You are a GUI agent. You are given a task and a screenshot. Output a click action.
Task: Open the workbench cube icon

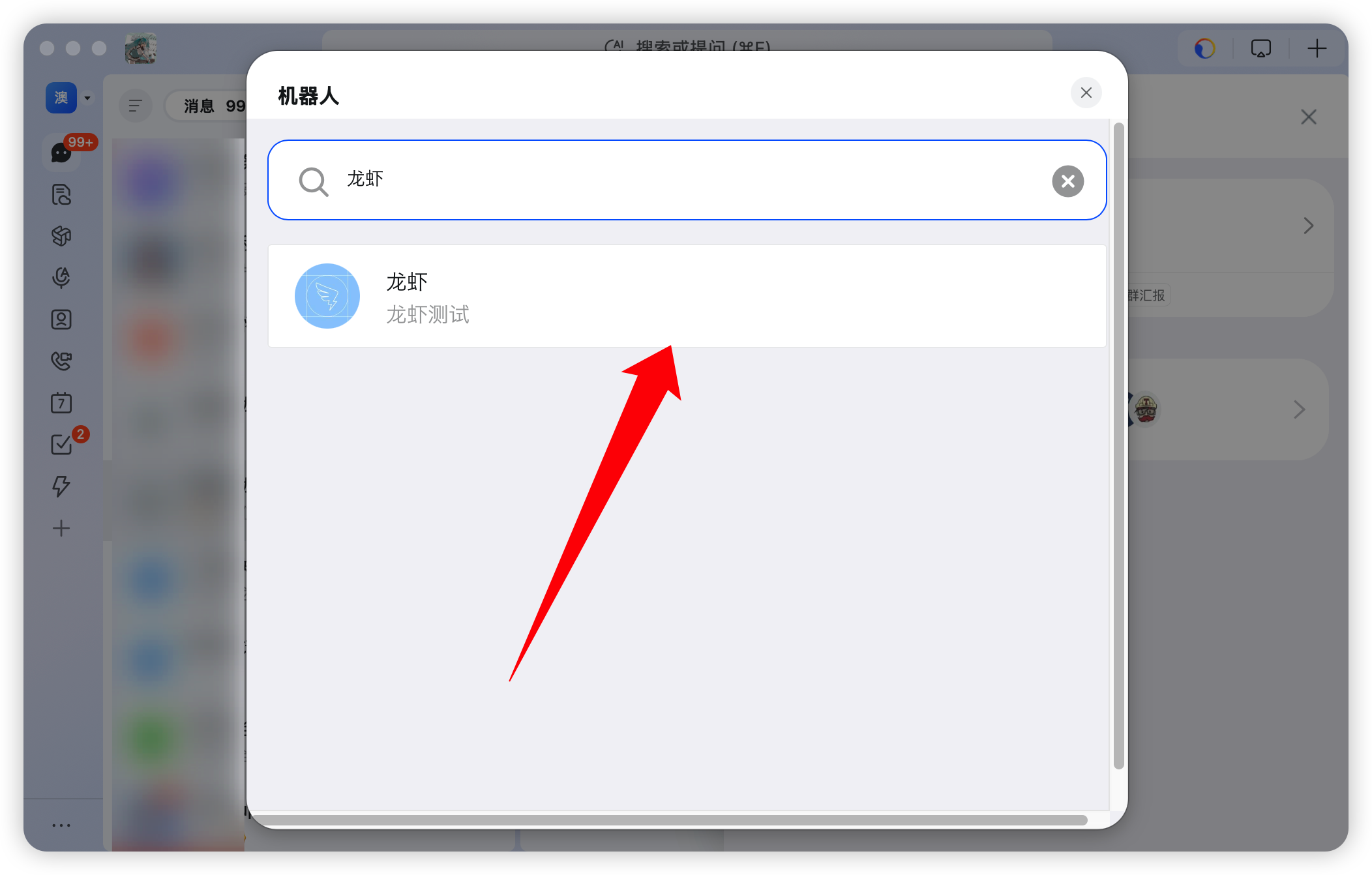(61, 236)
